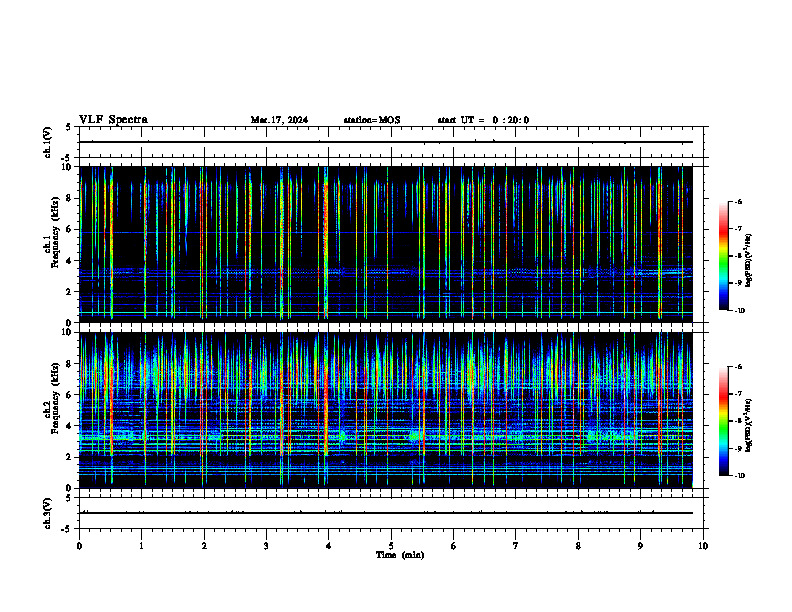Click the ch.1 spectrogram color bar
Image resolution: width=792 pixels, height=612 pixels.
pos(723,256)
